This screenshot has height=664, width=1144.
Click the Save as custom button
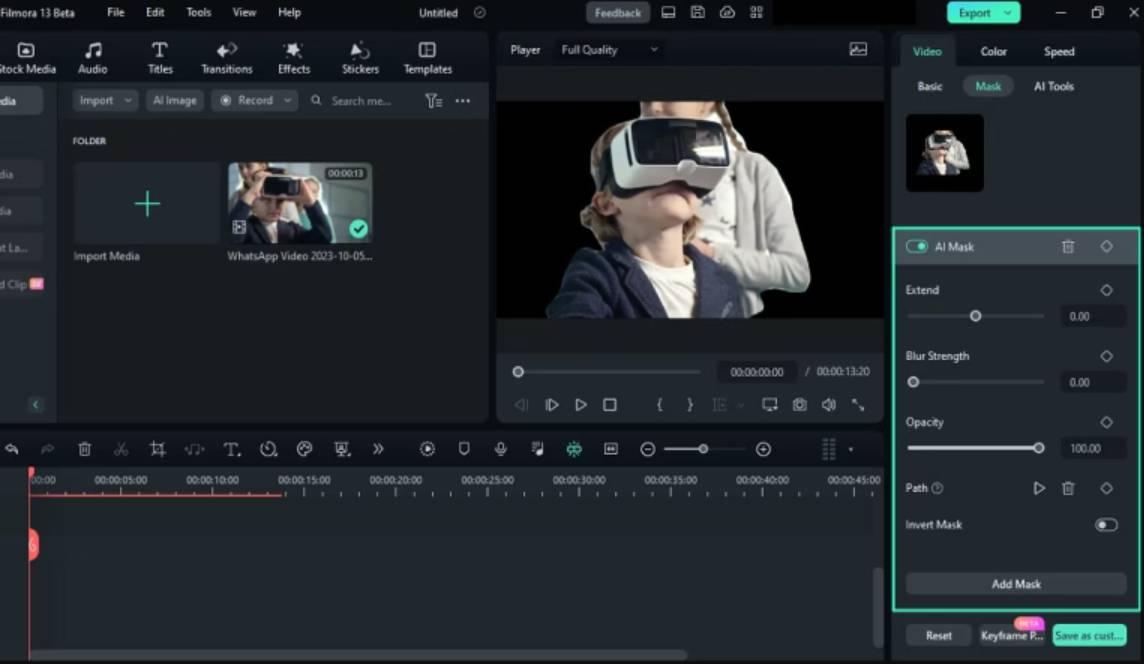pyautogui.click(x=1089, y=636)
